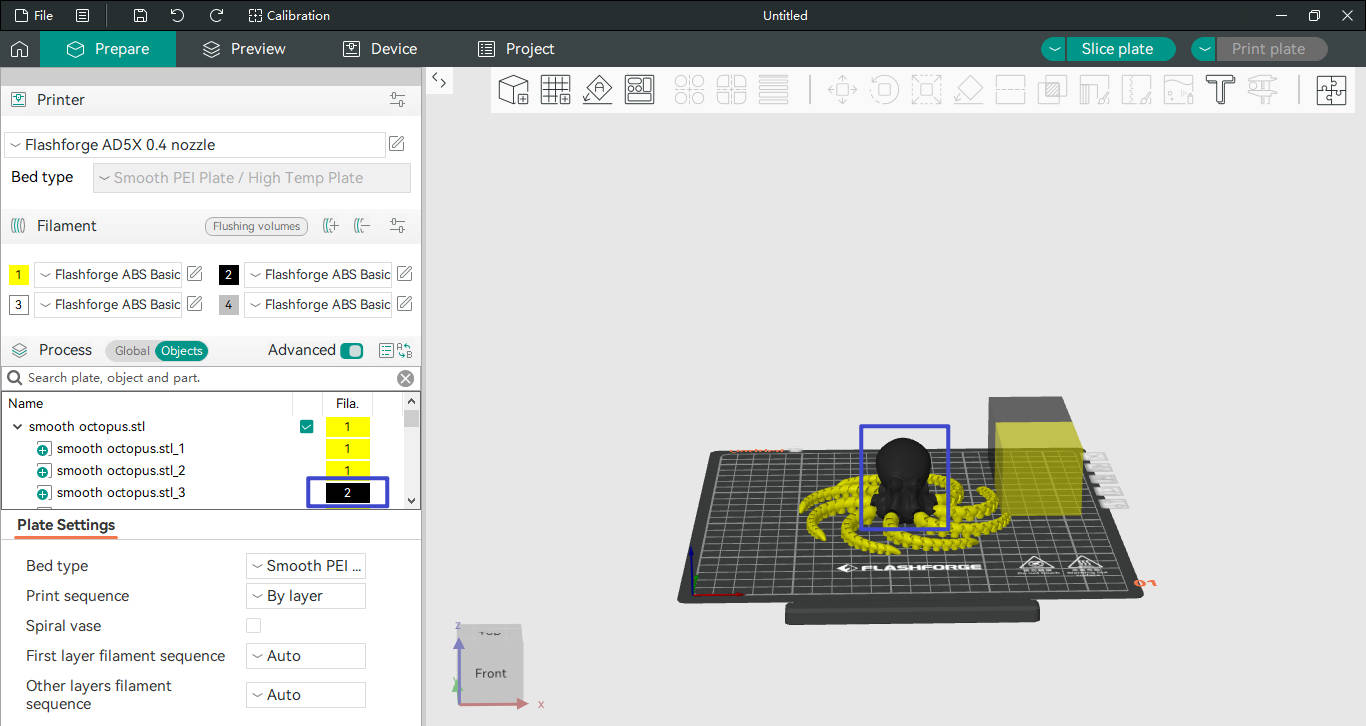Add text shape with the T tool
The width and height of the screenshot is (1366, 726).
tap(1220, 89)
